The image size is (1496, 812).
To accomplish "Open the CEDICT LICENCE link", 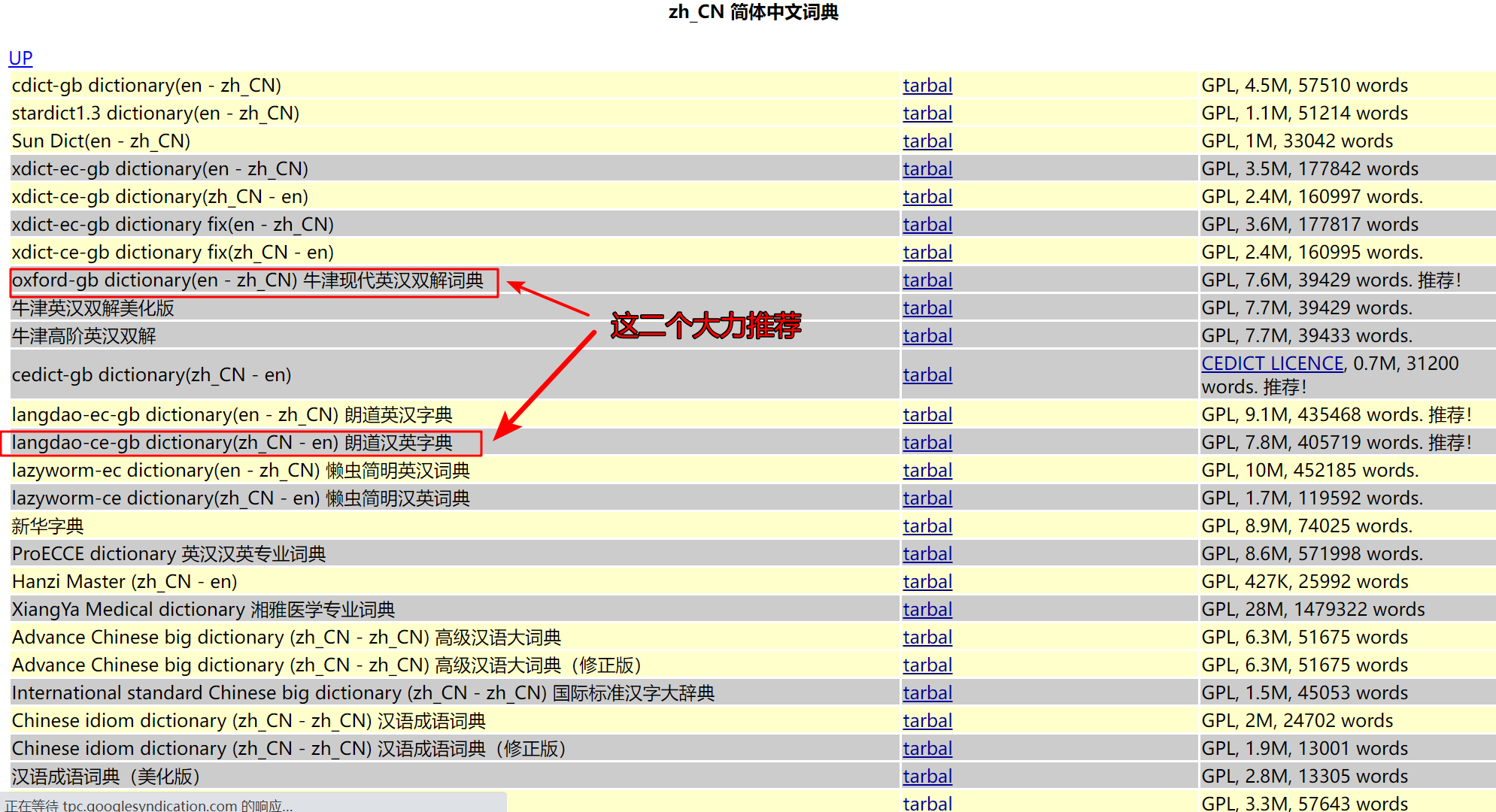I will point(1272,364).
